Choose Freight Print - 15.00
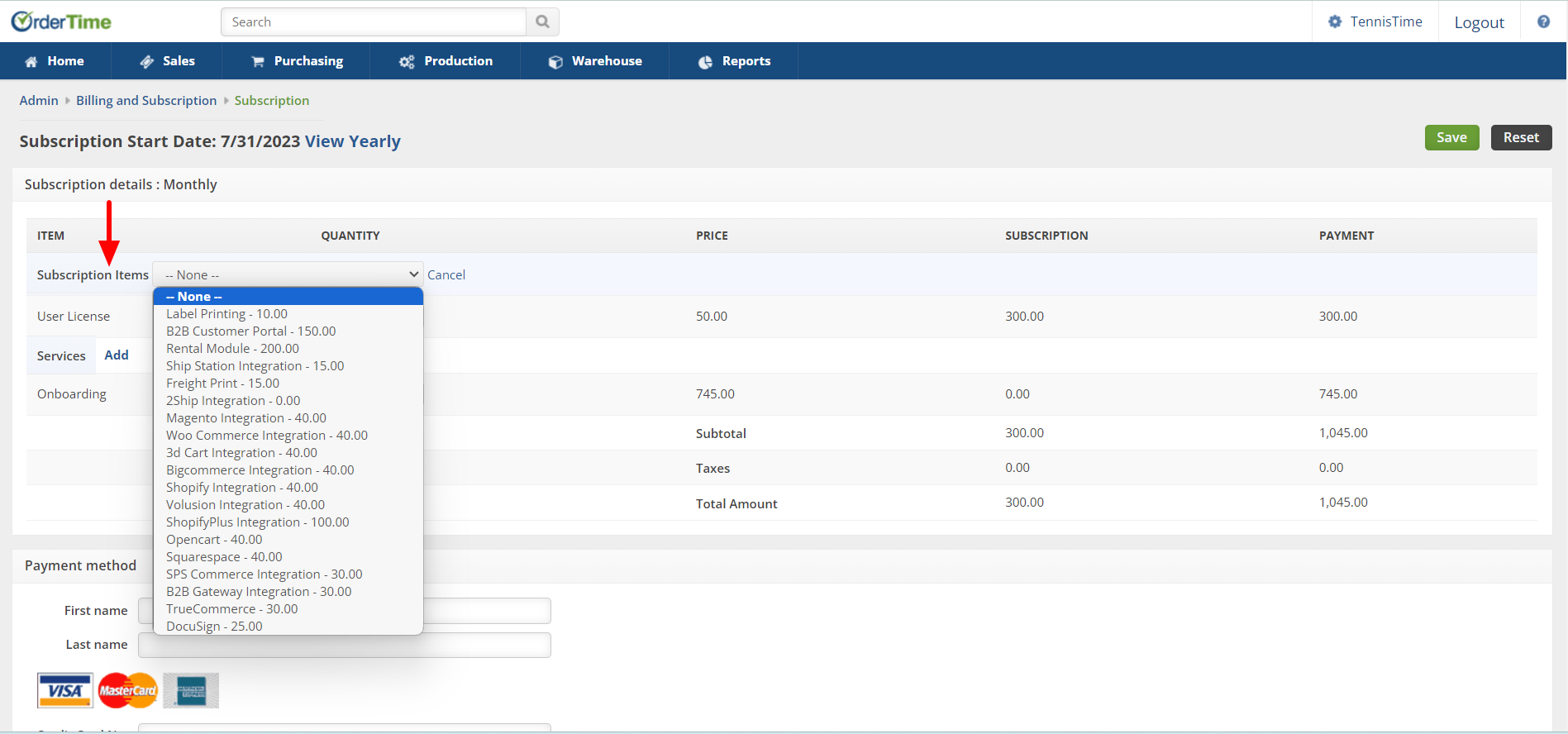This screenshot has height=734, width=1568. pyautogui.click(x=288, y=384)
